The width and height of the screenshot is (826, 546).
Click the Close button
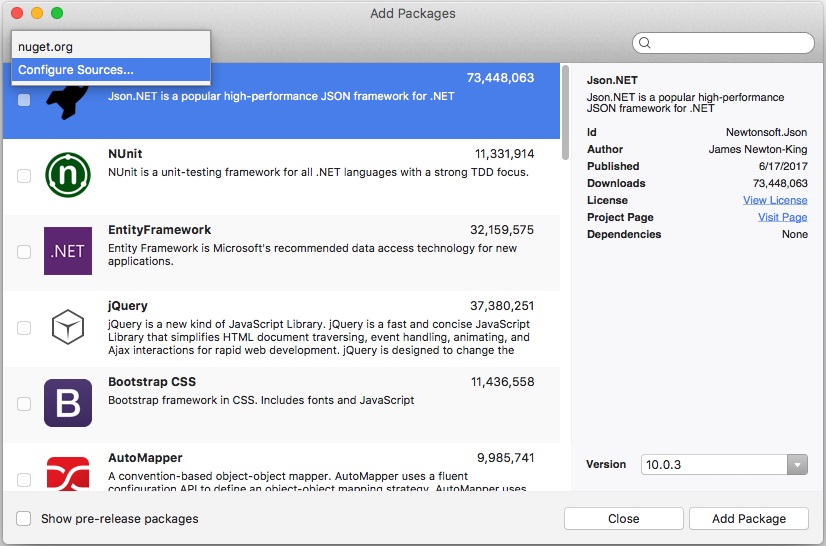pos(624,519)
